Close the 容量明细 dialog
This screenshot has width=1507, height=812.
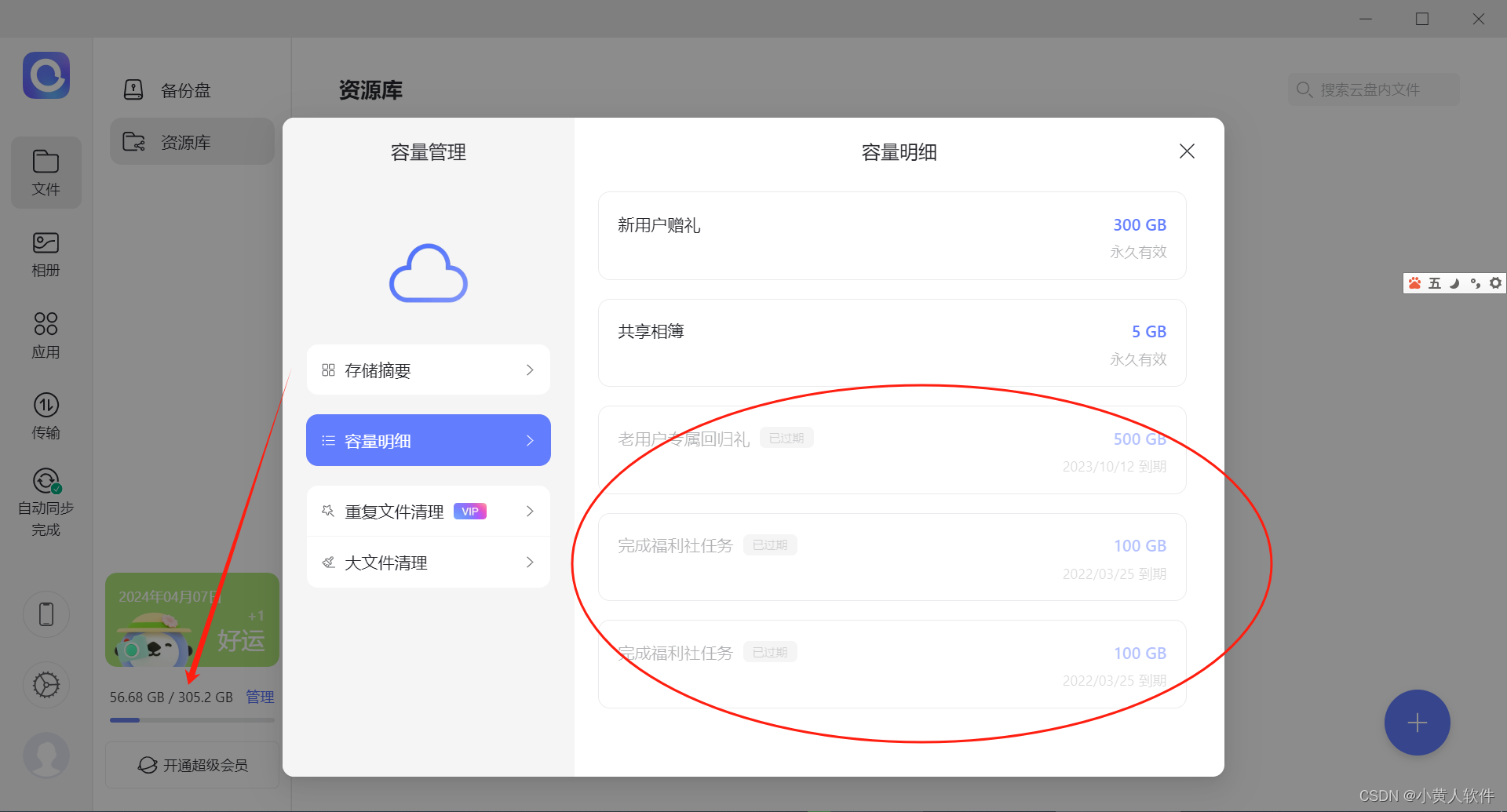(x=1187, y=151)
